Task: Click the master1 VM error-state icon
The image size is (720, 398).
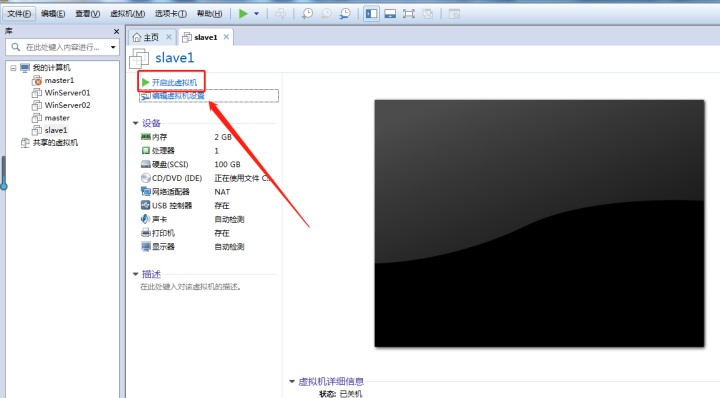Action: point(37,81)
